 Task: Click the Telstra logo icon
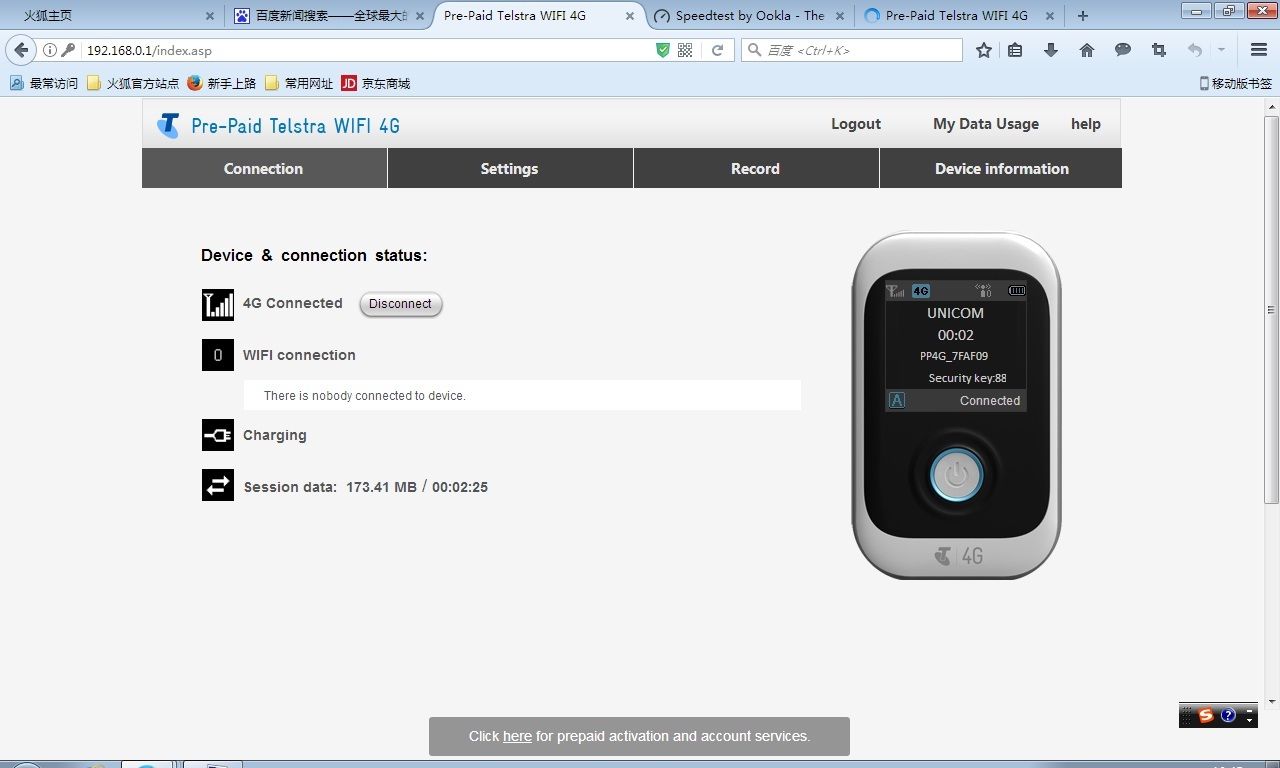168,125
